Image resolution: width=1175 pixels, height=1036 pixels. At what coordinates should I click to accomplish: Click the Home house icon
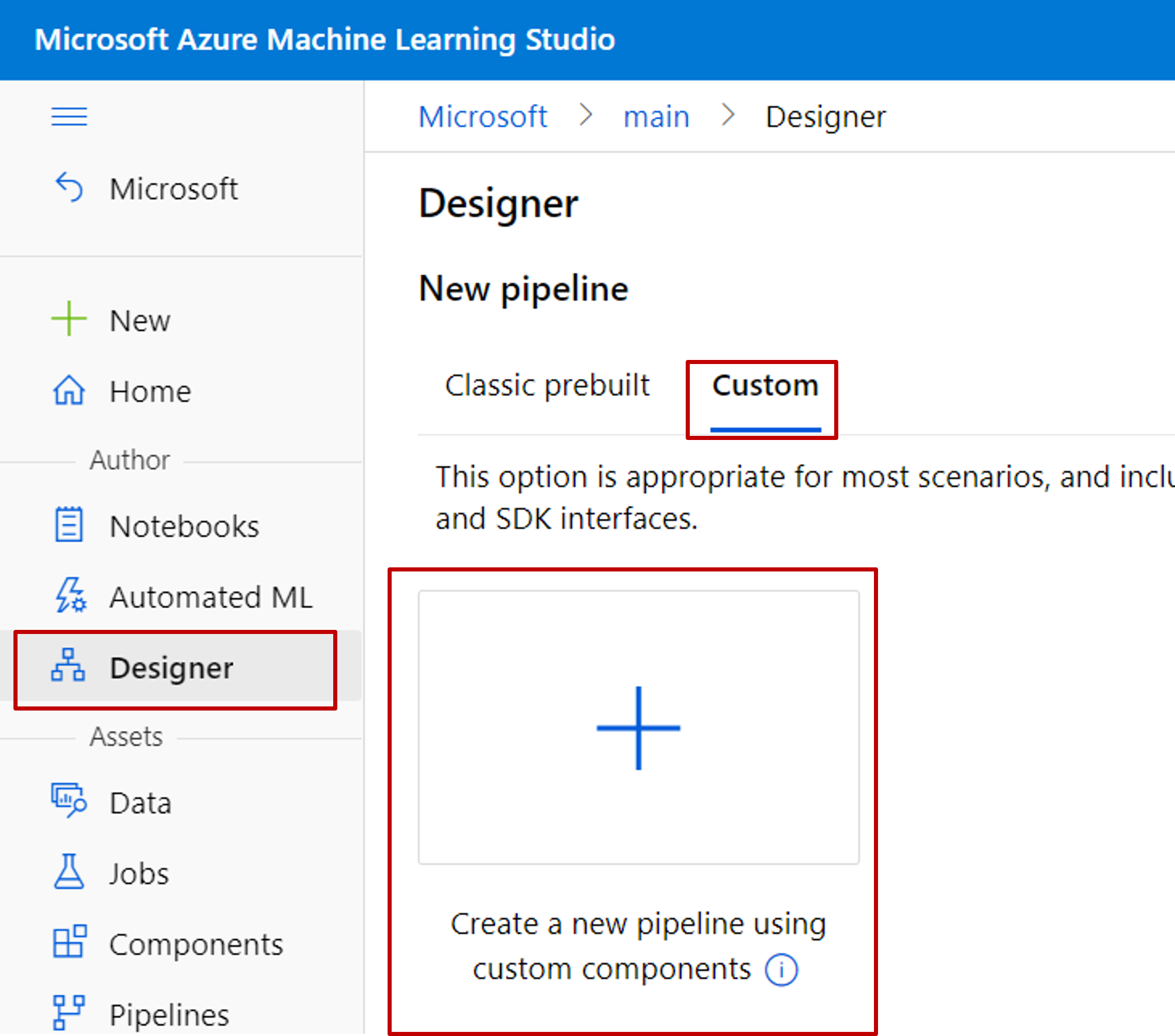tap(69, 390)
